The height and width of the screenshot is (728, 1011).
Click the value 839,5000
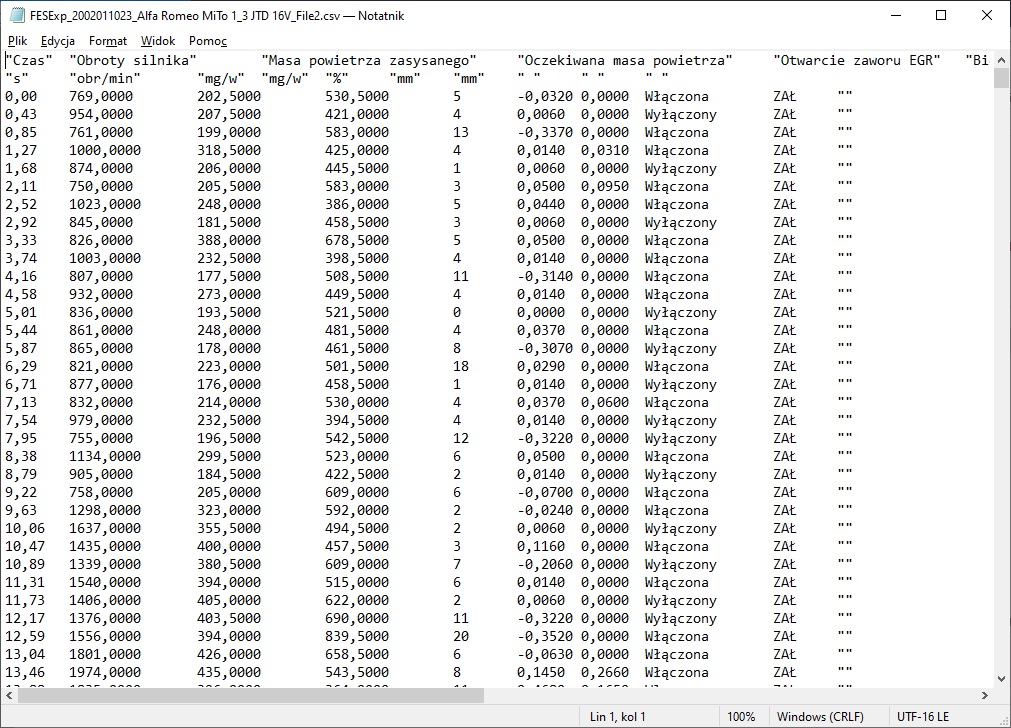357,636
